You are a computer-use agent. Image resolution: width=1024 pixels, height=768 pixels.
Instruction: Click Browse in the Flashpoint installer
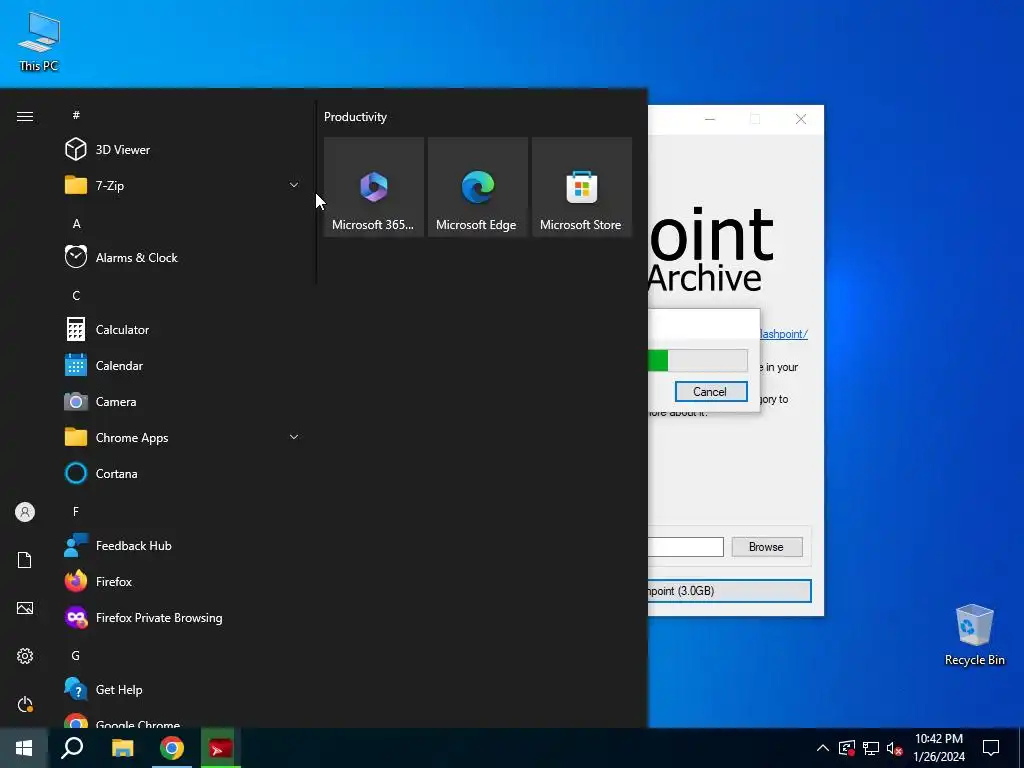click(x=767, y=547)
